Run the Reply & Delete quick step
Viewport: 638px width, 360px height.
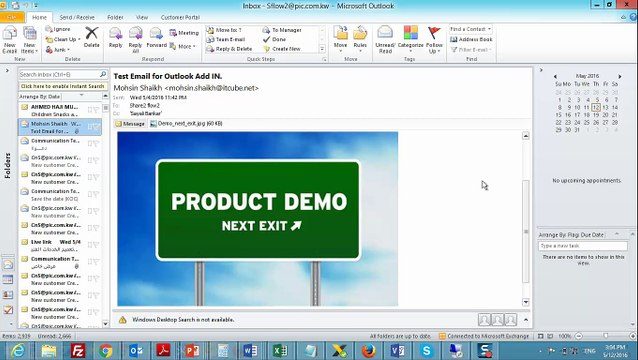pyautogui.click(x=229, y=49)
